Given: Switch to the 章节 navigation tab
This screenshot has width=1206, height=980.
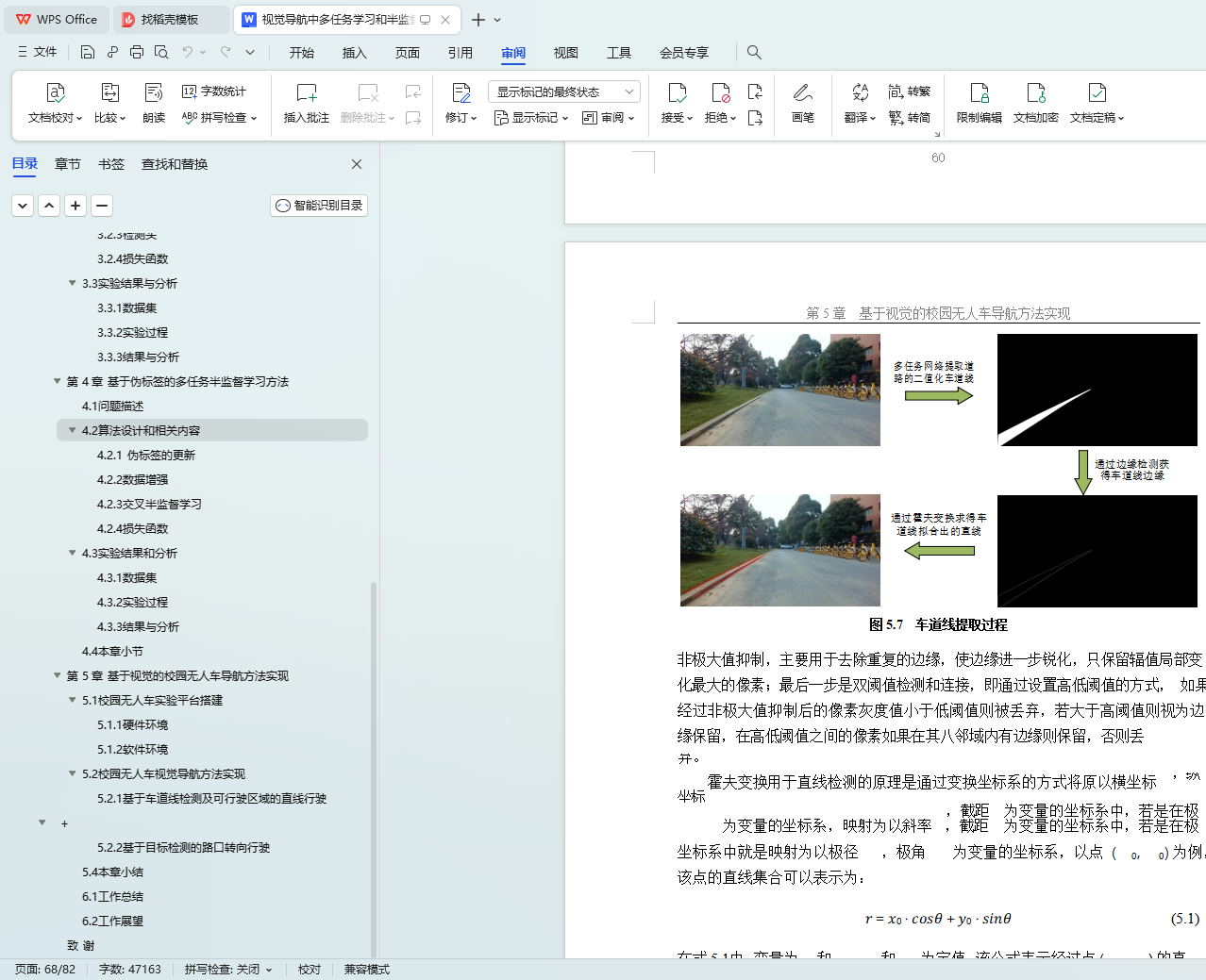Looking at the screenshot, I should [68, 164].
